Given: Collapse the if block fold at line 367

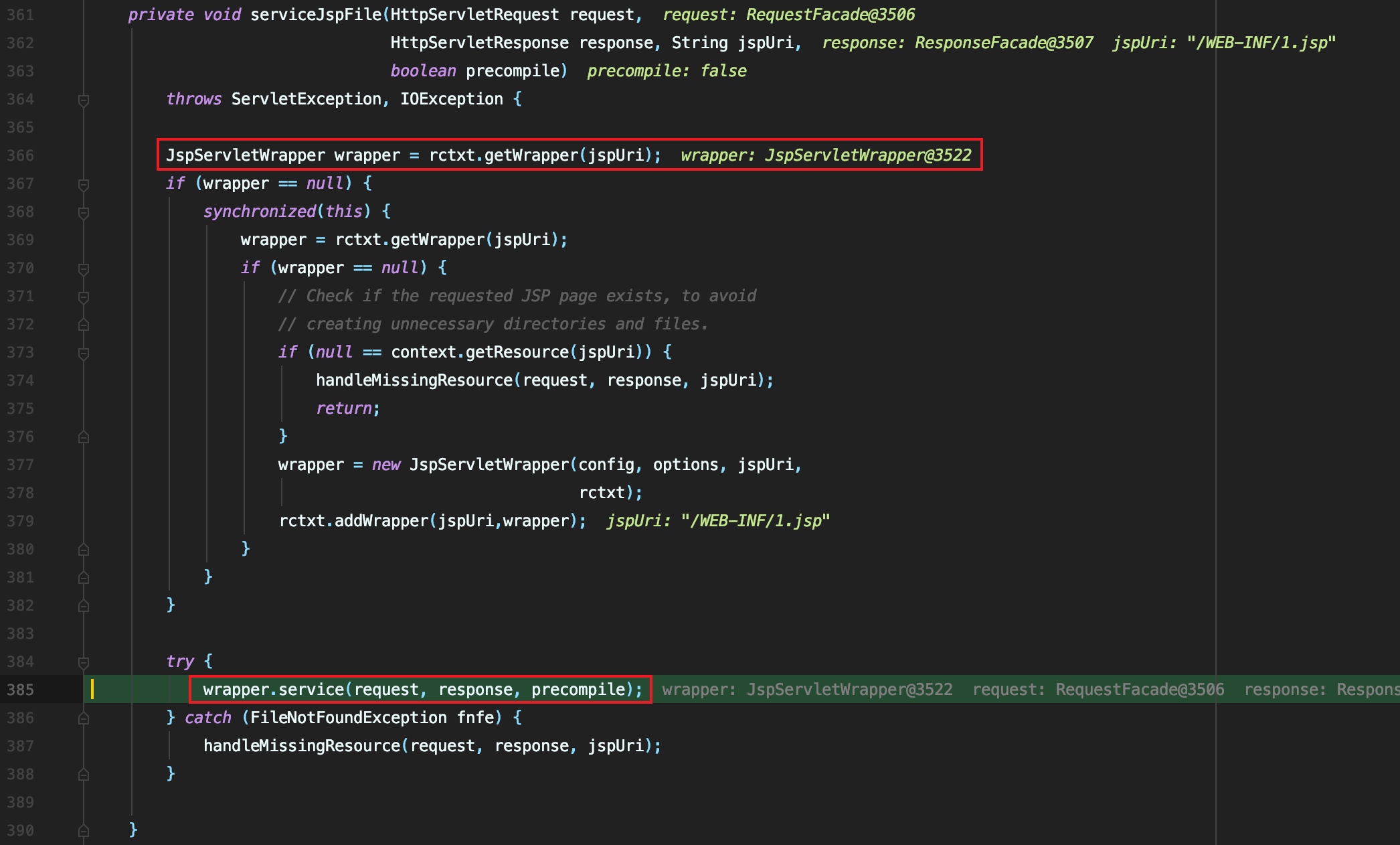Looking at the screenshot, I should point(84,185).
